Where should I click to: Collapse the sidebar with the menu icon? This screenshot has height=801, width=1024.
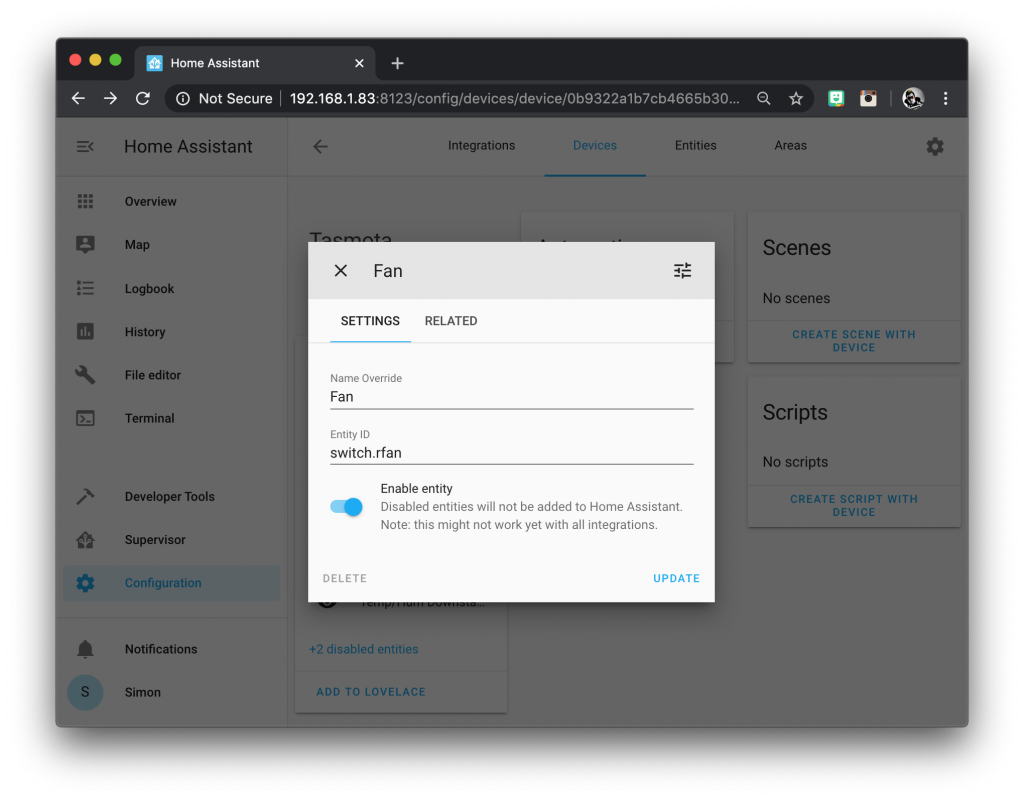click(85, 146)
